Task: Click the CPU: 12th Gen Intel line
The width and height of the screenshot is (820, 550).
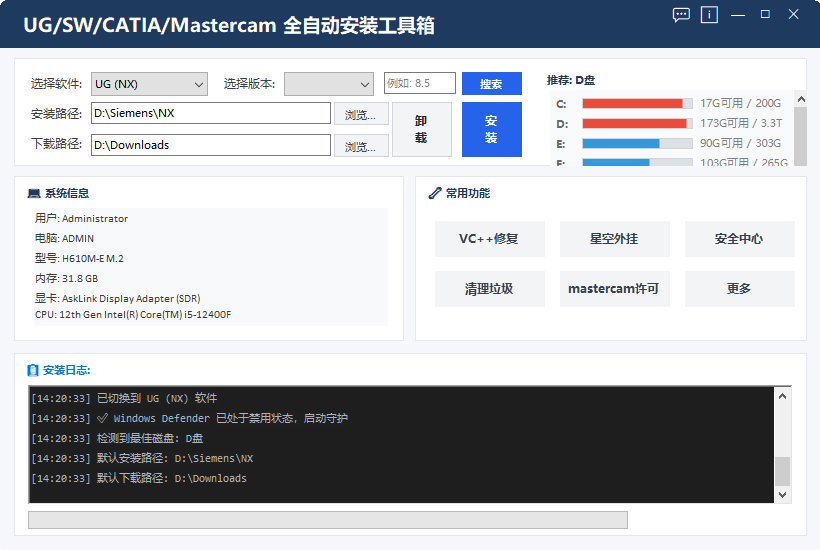Action: [133, 315]
